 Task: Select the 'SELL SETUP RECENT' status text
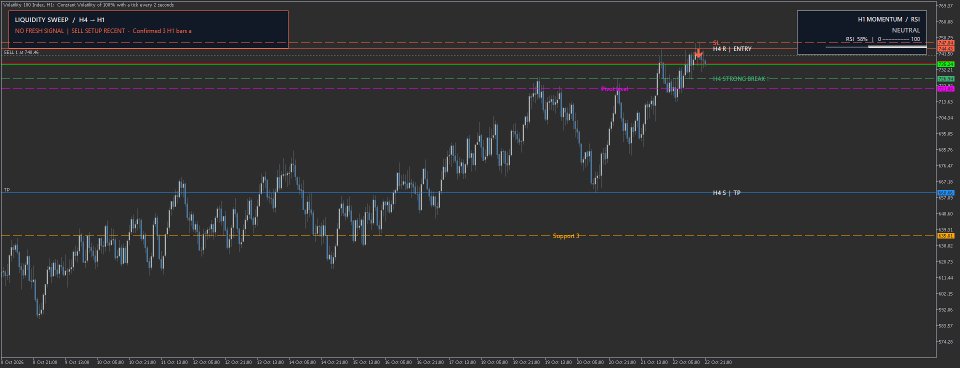coord(98,31)
